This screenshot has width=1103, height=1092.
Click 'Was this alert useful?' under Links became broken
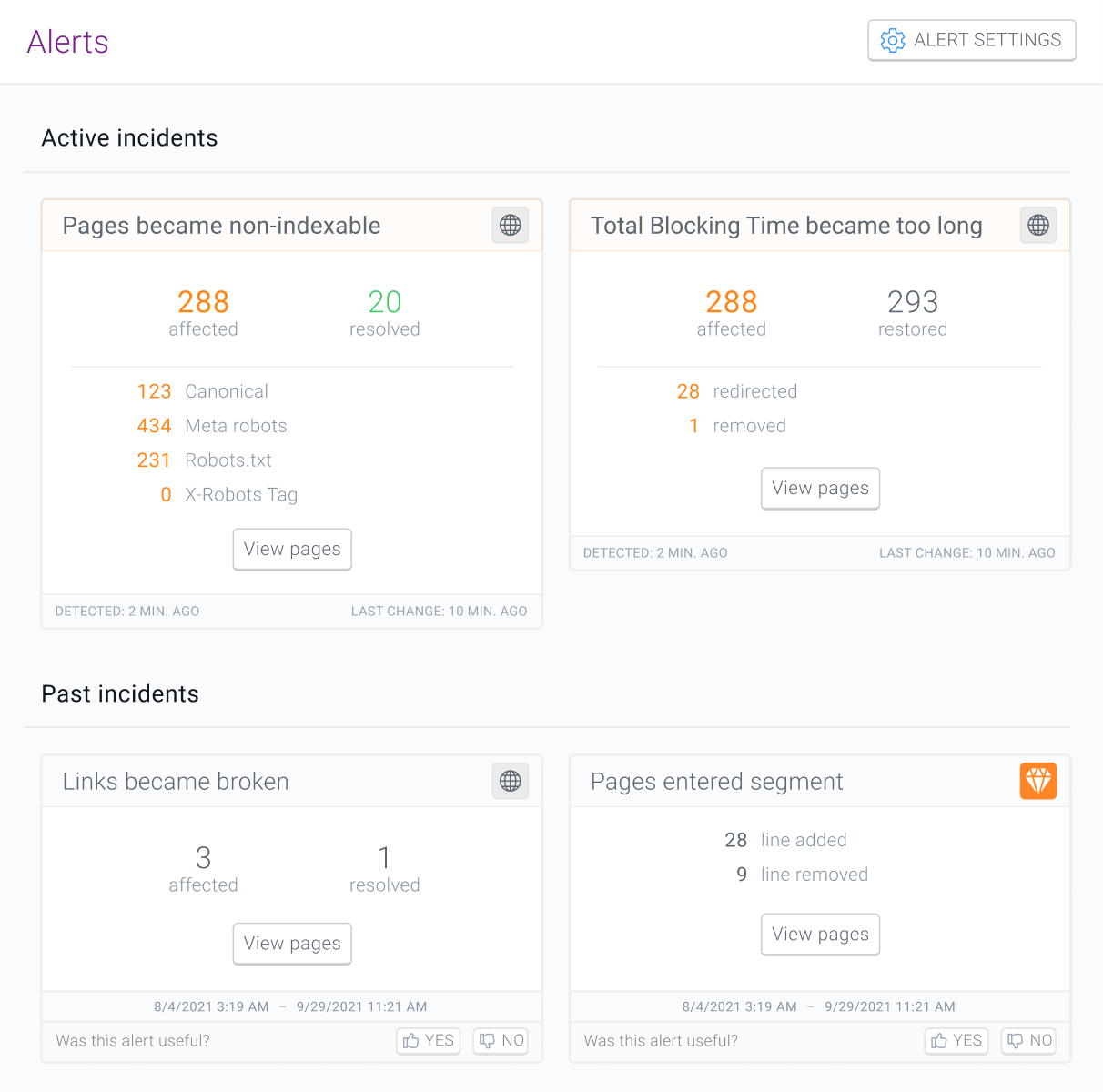133,1041
